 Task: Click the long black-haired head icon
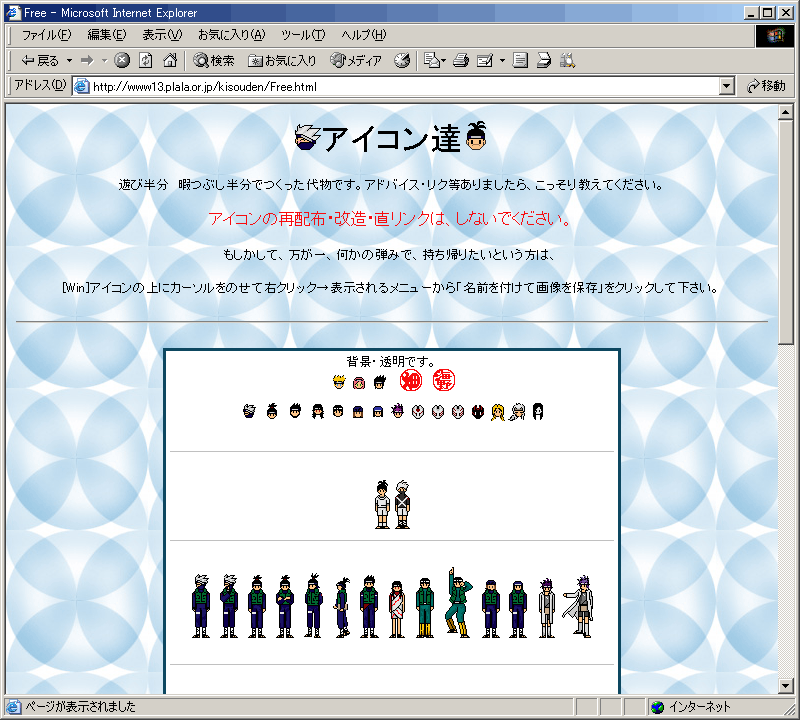coord(538,411)
